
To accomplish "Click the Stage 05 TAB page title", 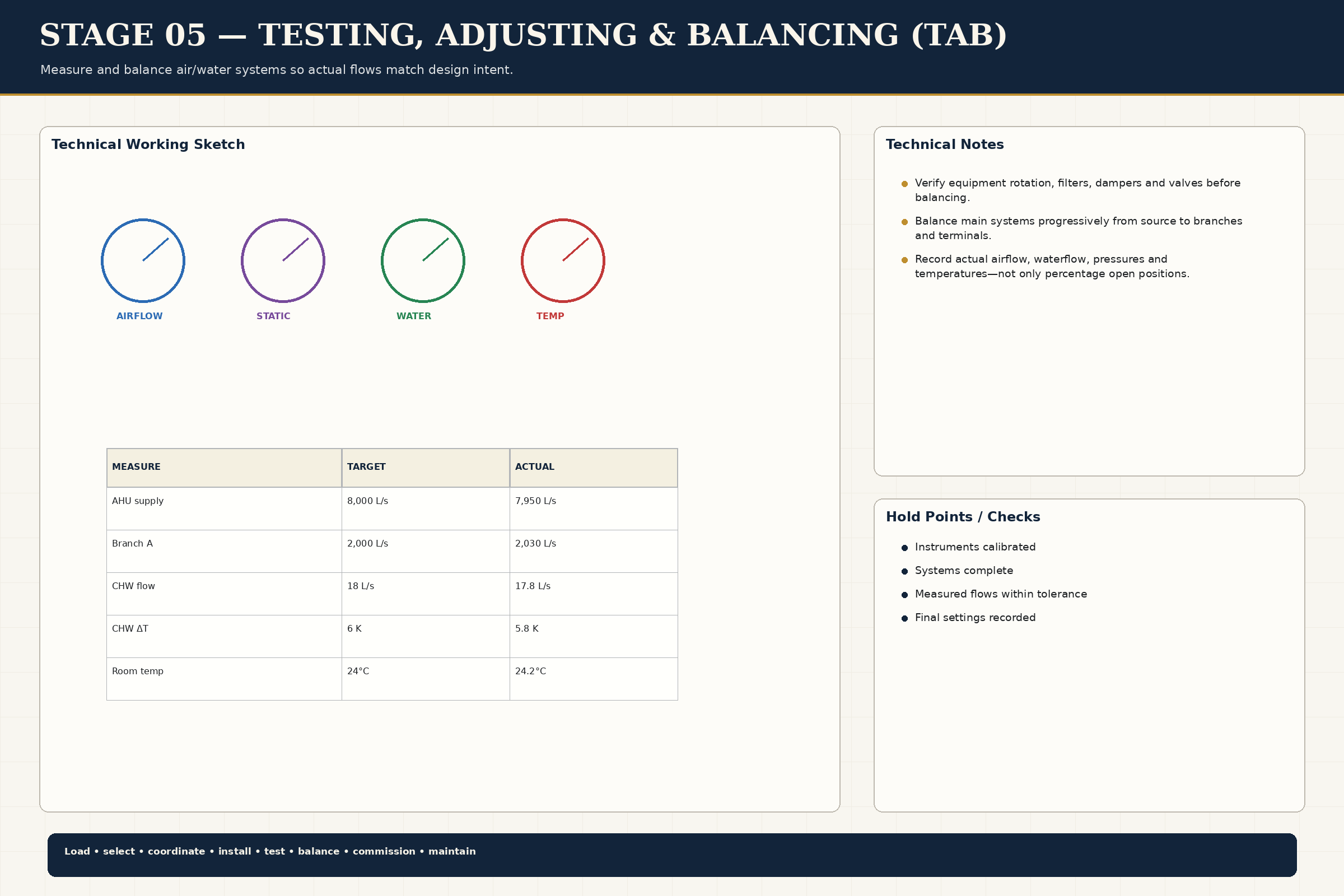I will coord(523,35).
